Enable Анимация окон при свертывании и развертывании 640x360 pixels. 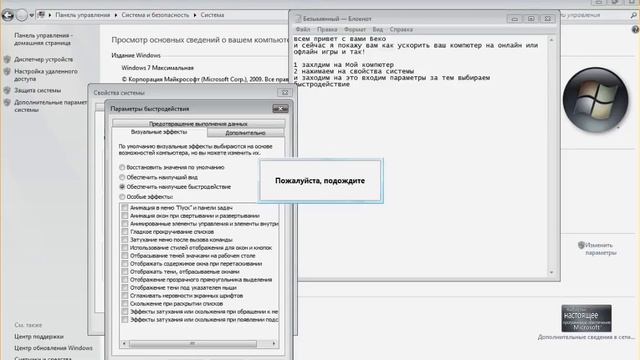coord(125,216)
